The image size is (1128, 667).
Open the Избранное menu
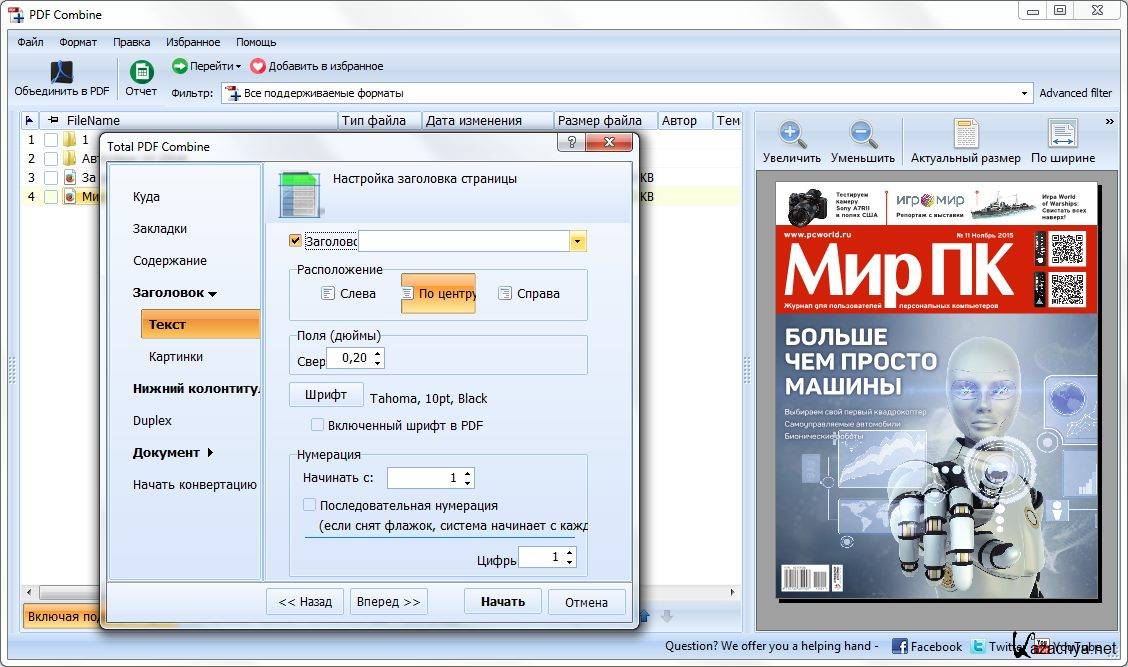193,42
